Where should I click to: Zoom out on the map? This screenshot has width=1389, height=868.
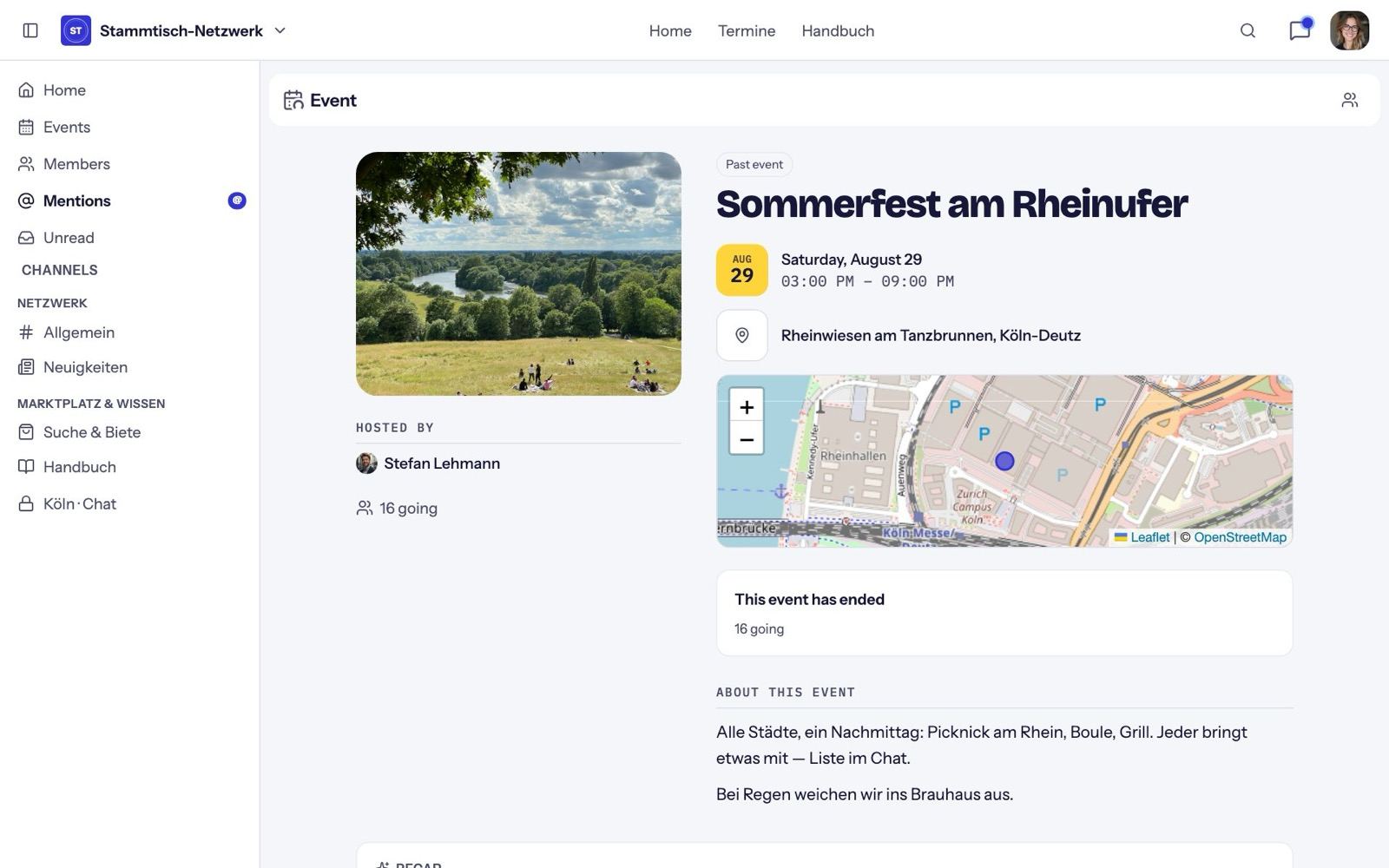747,438
